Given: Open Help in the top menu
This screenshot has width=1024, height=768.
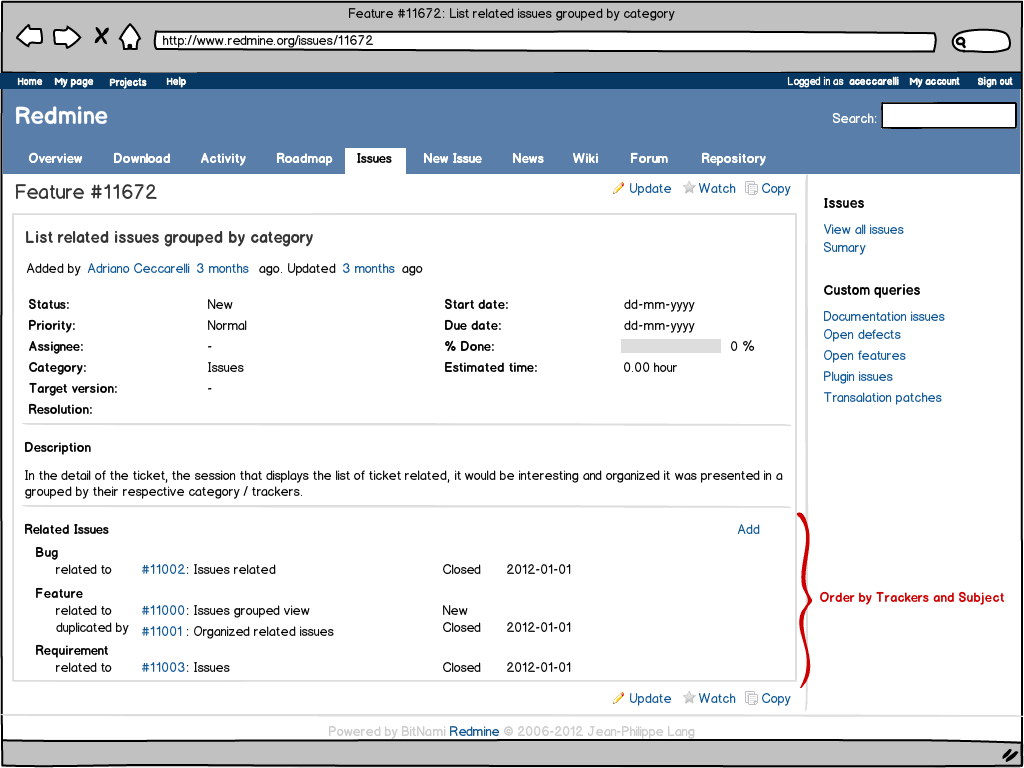Looking at the screenshot, I should coord(176,82).
